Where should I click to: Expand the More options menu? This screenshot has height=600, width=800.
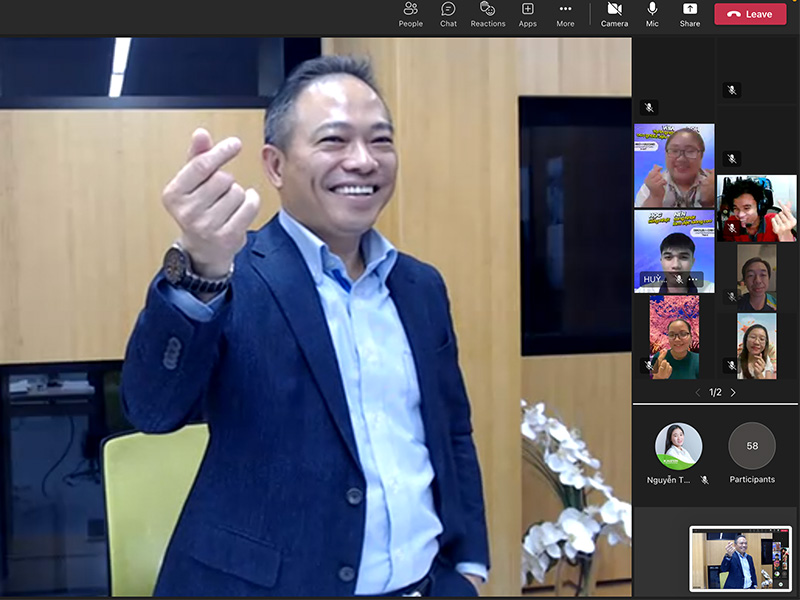click(565, 14)
